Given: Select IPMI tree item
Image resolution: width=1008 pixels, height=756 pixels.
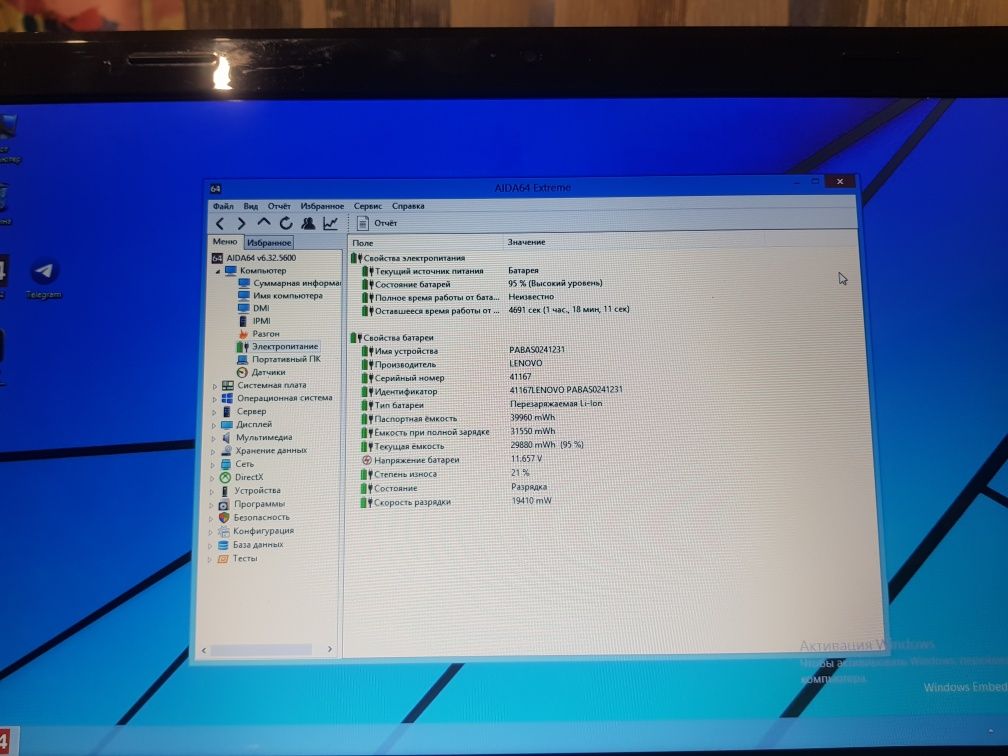Looking at the screenshot, I should (255, 321).
